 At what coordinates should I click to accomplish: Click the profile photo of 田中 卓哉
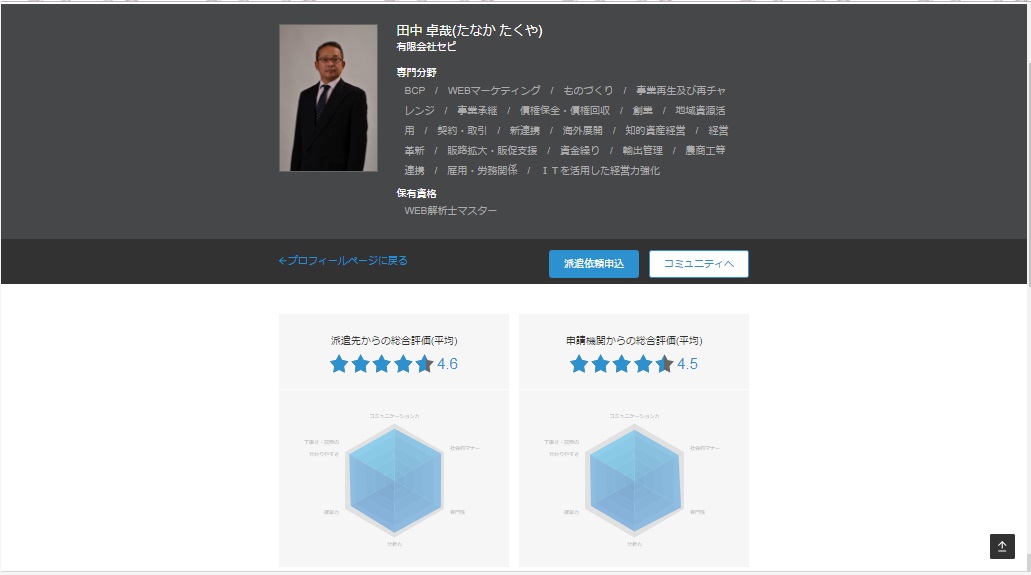328,98
